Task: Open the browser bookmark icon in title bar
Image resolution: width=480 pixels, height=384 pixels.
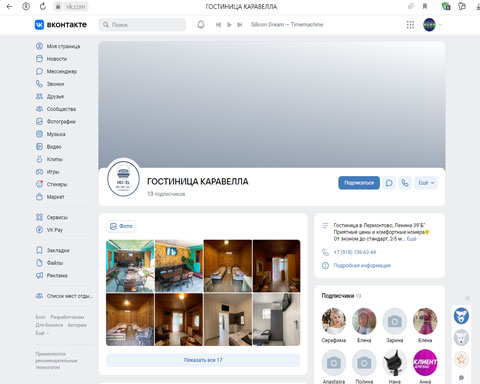Action: [425, 6]
